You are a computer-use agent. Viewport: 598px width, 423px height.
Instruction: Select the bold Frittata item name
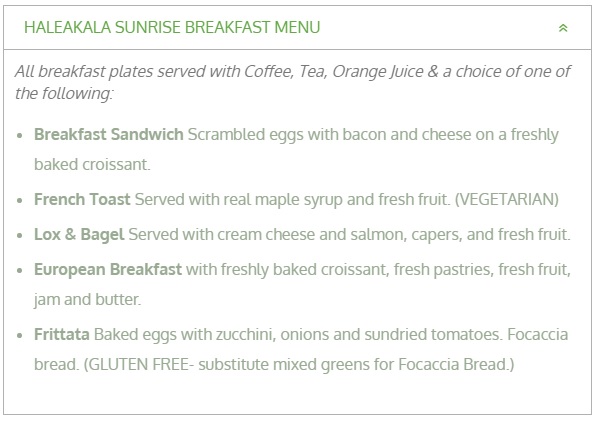coord(62,334)
